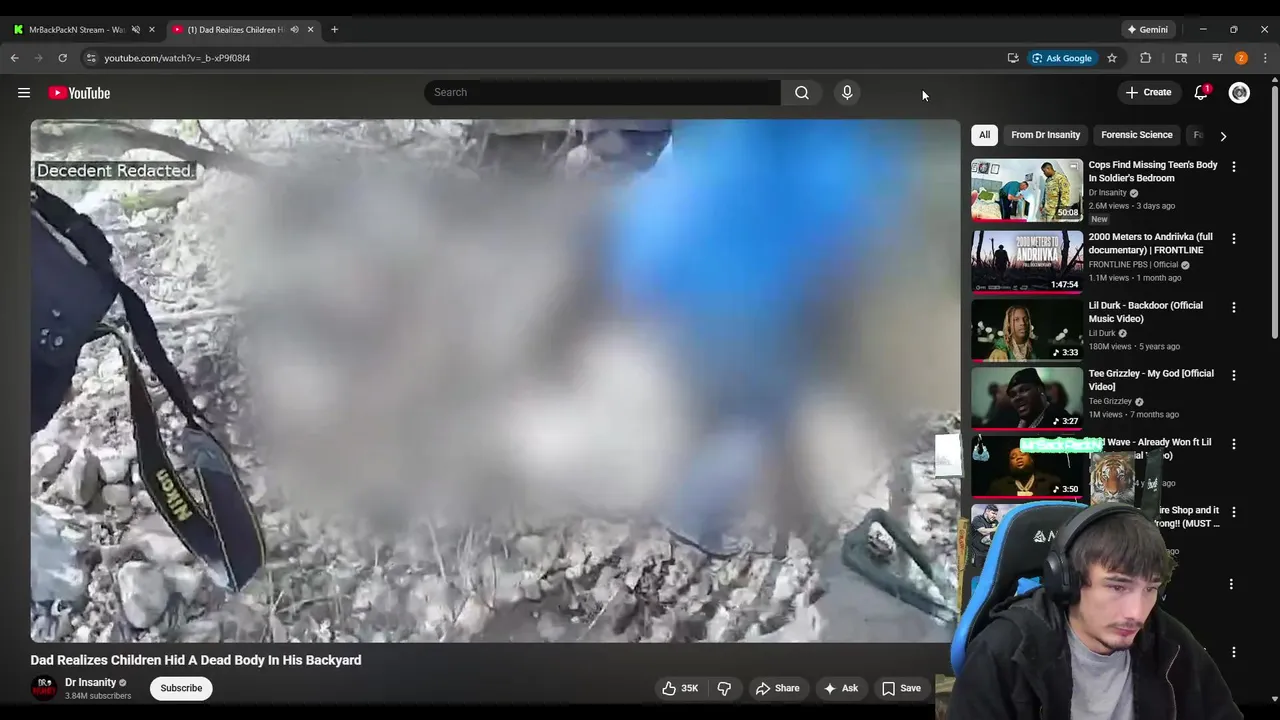Viewport: 1280px width, 720px height.
Task: Bookmark this page with the star icon
Action: click(x=1111, y=58)
